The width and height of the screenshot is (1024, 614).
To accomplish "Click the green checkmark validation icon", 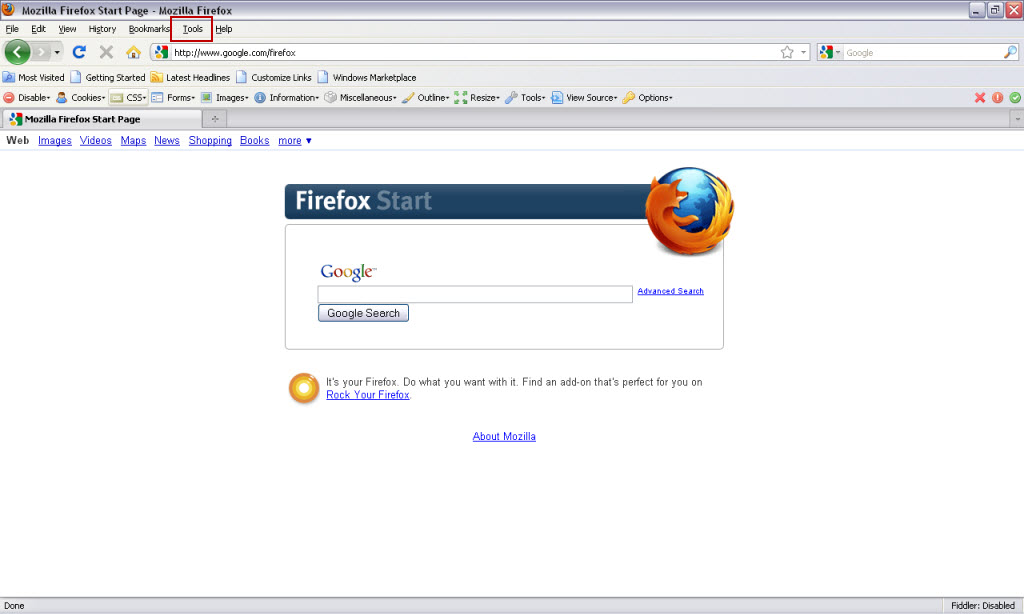I will pyautogui.click(x=1015, y=97).
